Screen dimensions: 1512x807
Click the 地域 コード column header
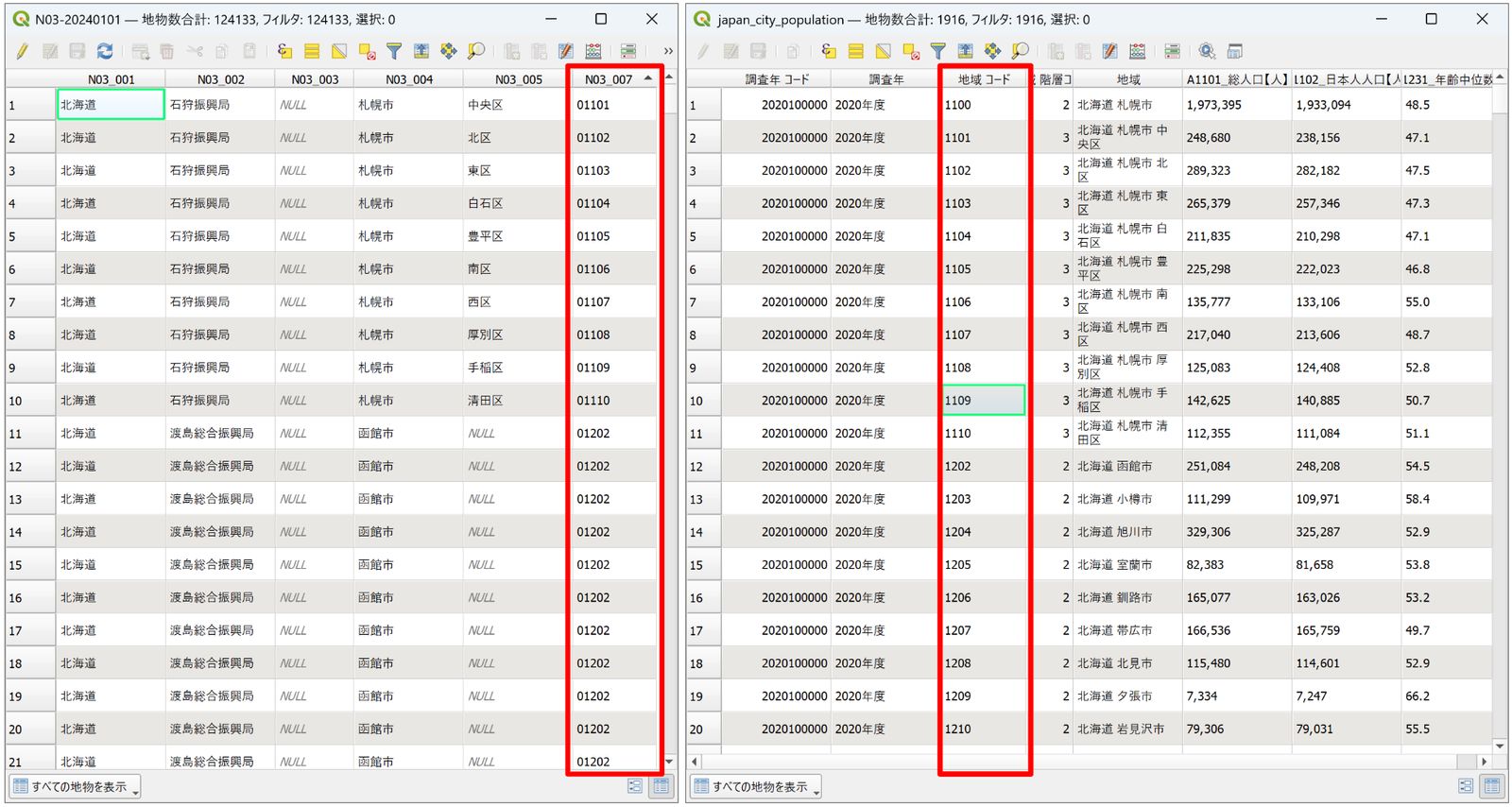coord(984,79)
